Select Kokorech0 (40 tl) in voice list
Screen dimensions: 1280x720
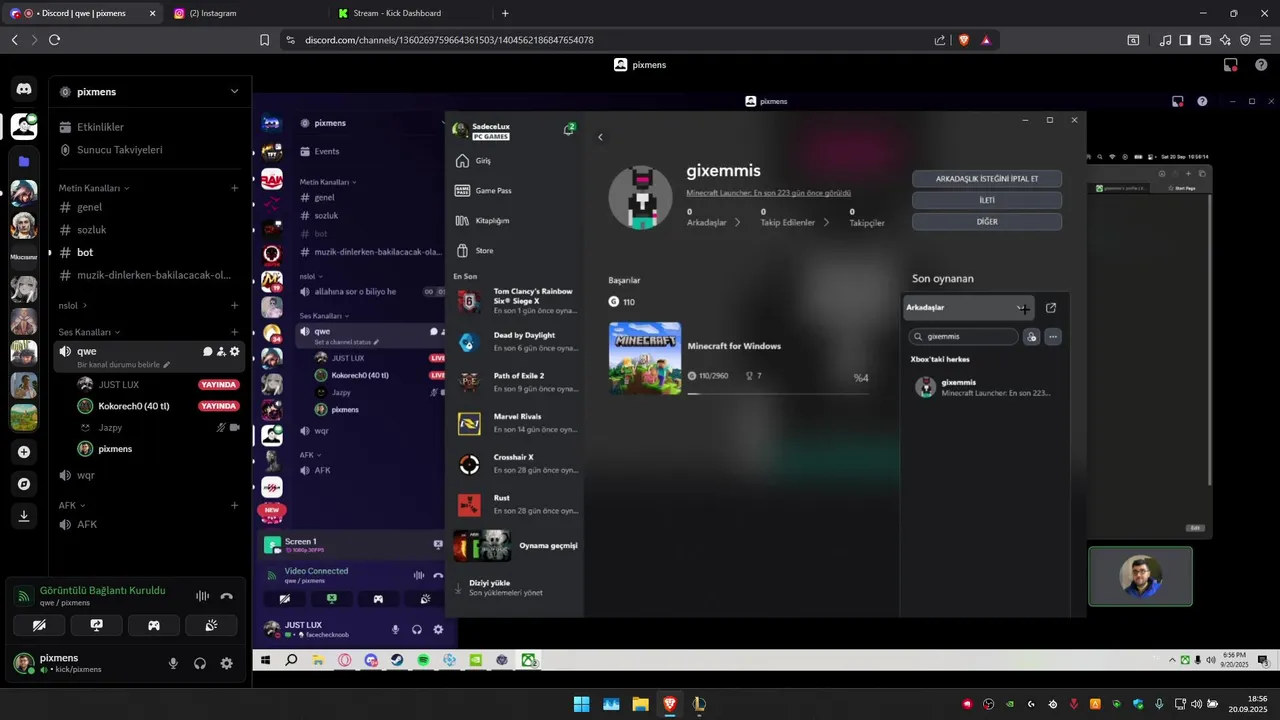tap(159, 406)
